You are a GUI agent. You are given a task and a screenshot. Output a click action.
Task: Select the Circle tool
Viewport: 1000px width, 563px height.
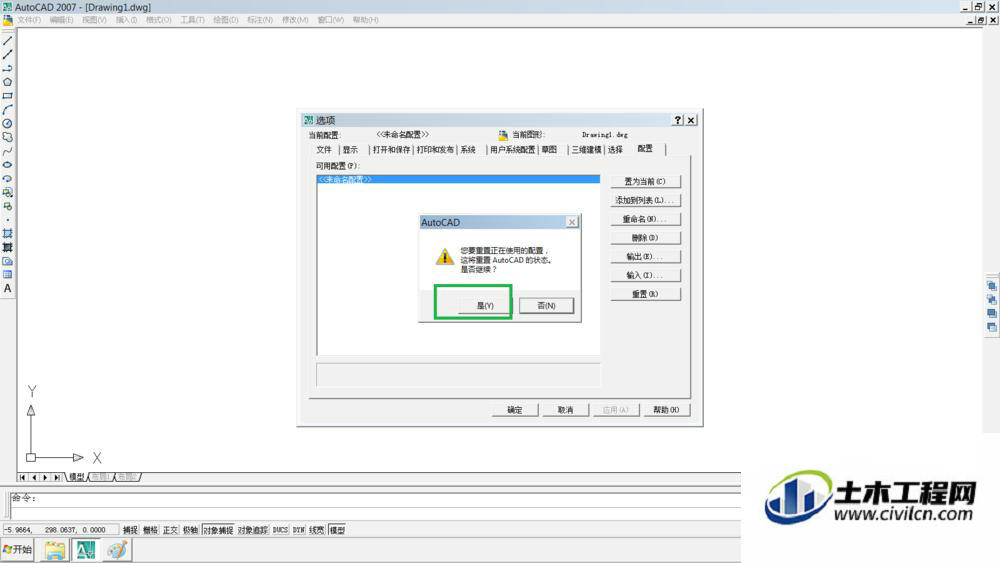pos(8,124)
